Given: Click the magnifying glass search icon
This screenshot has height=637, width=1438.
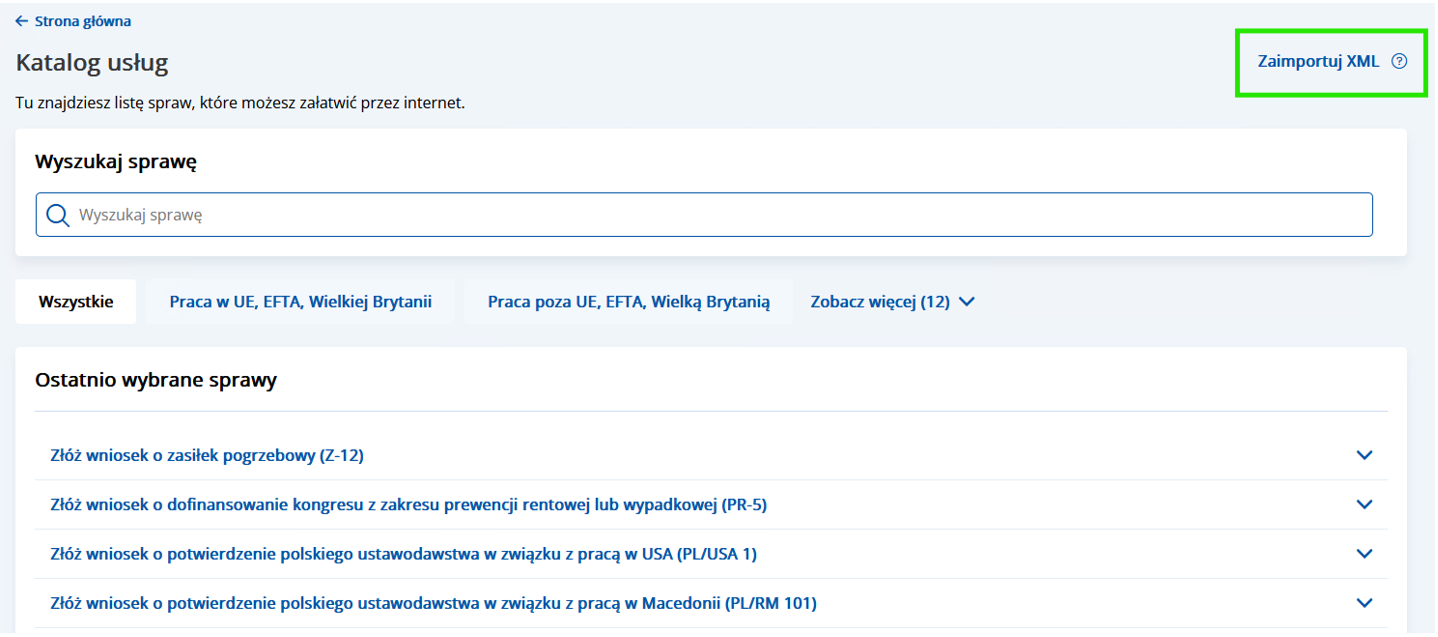Looking at the screenshot, I should 58,215.
